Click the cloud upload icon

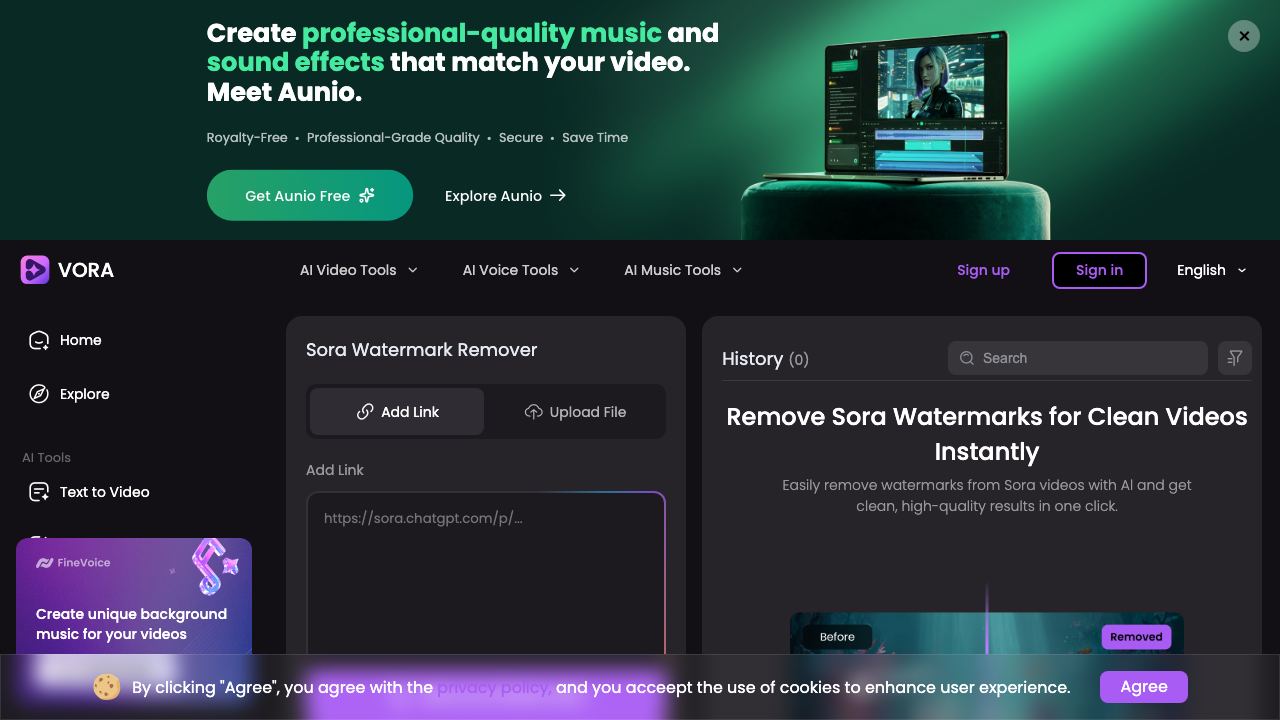534,412
